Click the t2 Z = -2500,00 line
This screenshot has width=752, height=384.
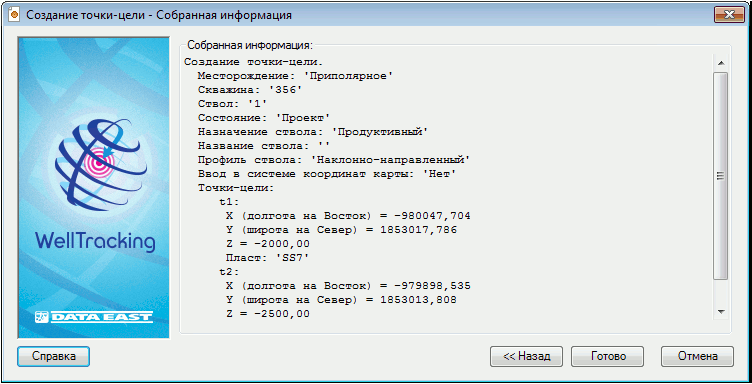click(x=267, y=314)
